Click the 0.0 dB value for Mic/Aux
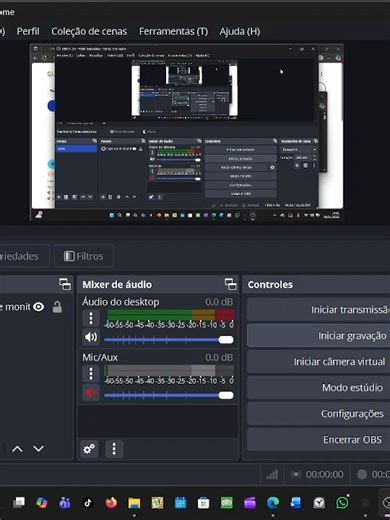The height and width of the screenshot is (520, 390). click(219, 357)
